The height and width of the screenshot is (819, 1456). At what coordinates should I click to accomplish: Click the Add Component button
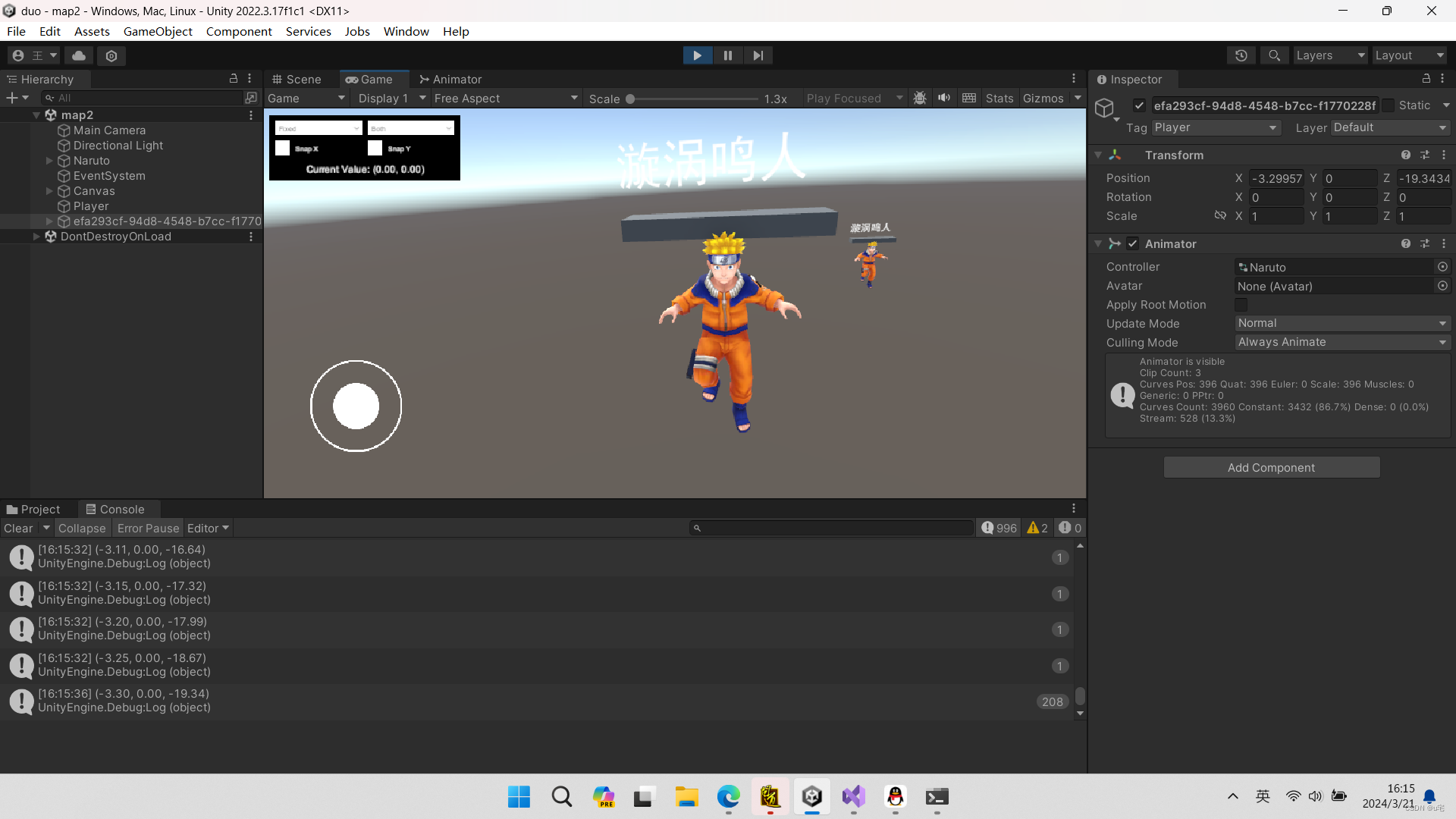[1272, 467]
